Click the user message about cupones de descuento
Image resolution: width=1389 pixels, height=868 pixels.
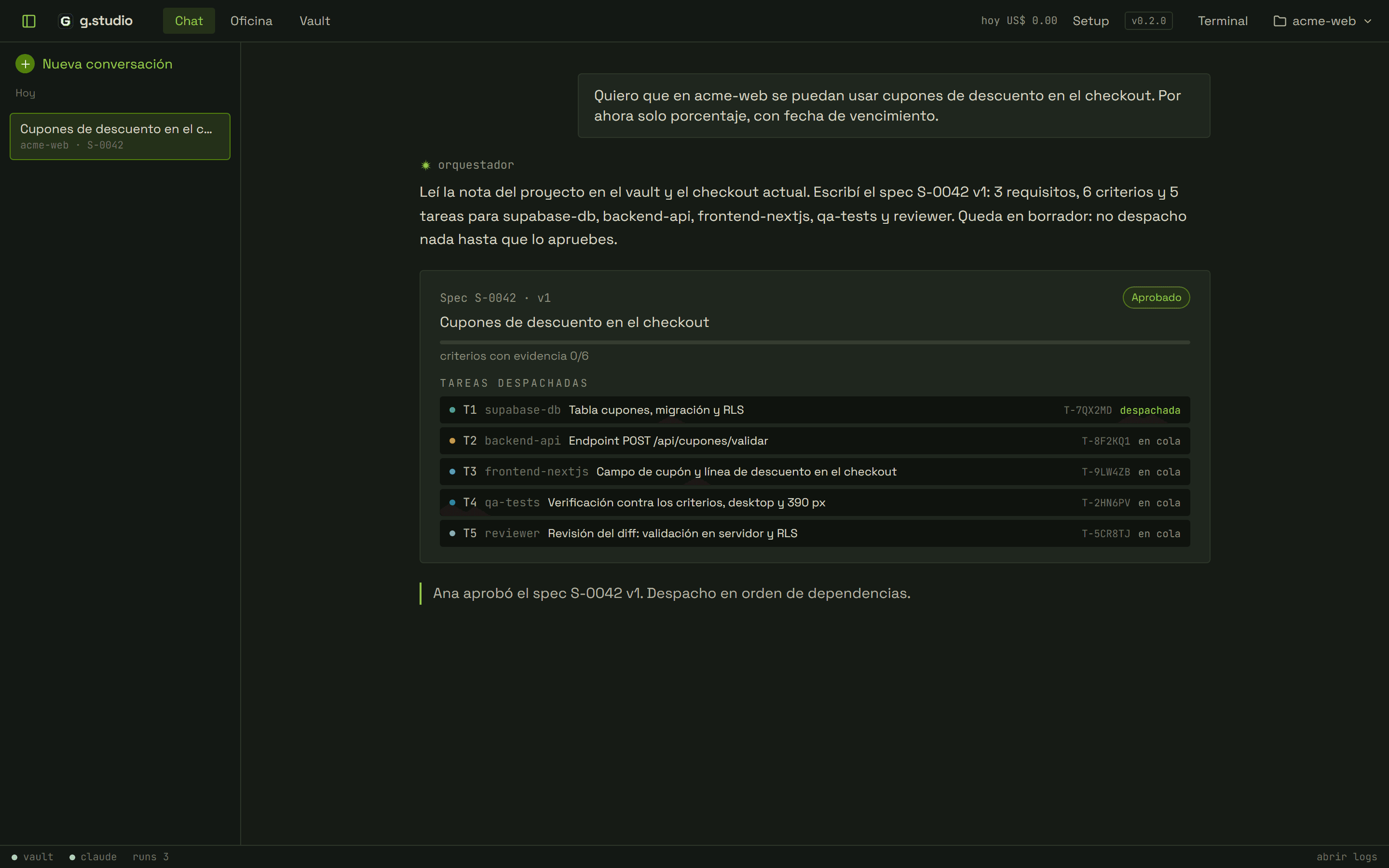pos(894,106)
